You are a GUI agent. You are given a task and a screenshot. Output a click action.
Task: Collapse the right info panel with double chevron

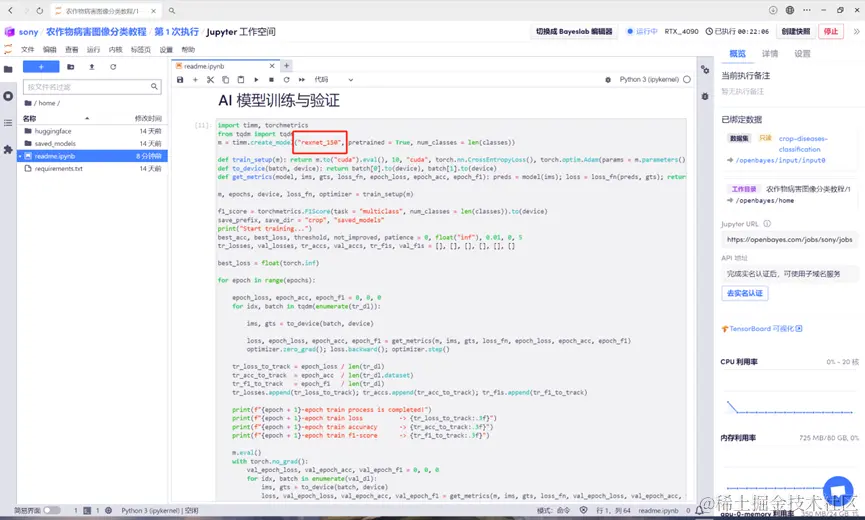[x=857, y=31]
